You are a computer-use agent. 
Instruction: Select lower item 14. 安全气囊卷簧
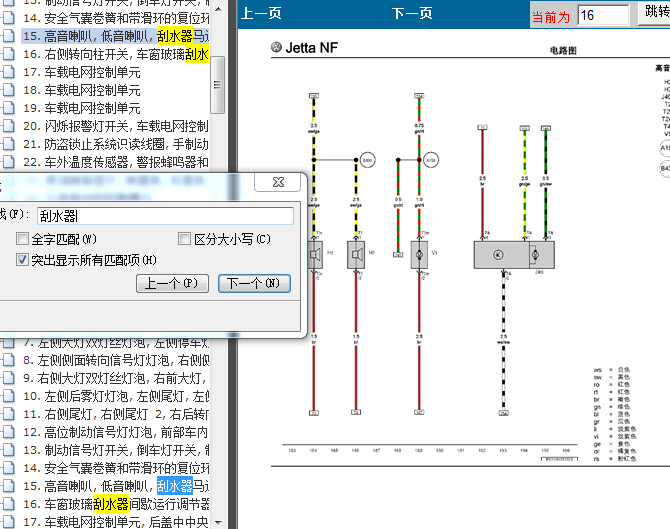(116, 468)
